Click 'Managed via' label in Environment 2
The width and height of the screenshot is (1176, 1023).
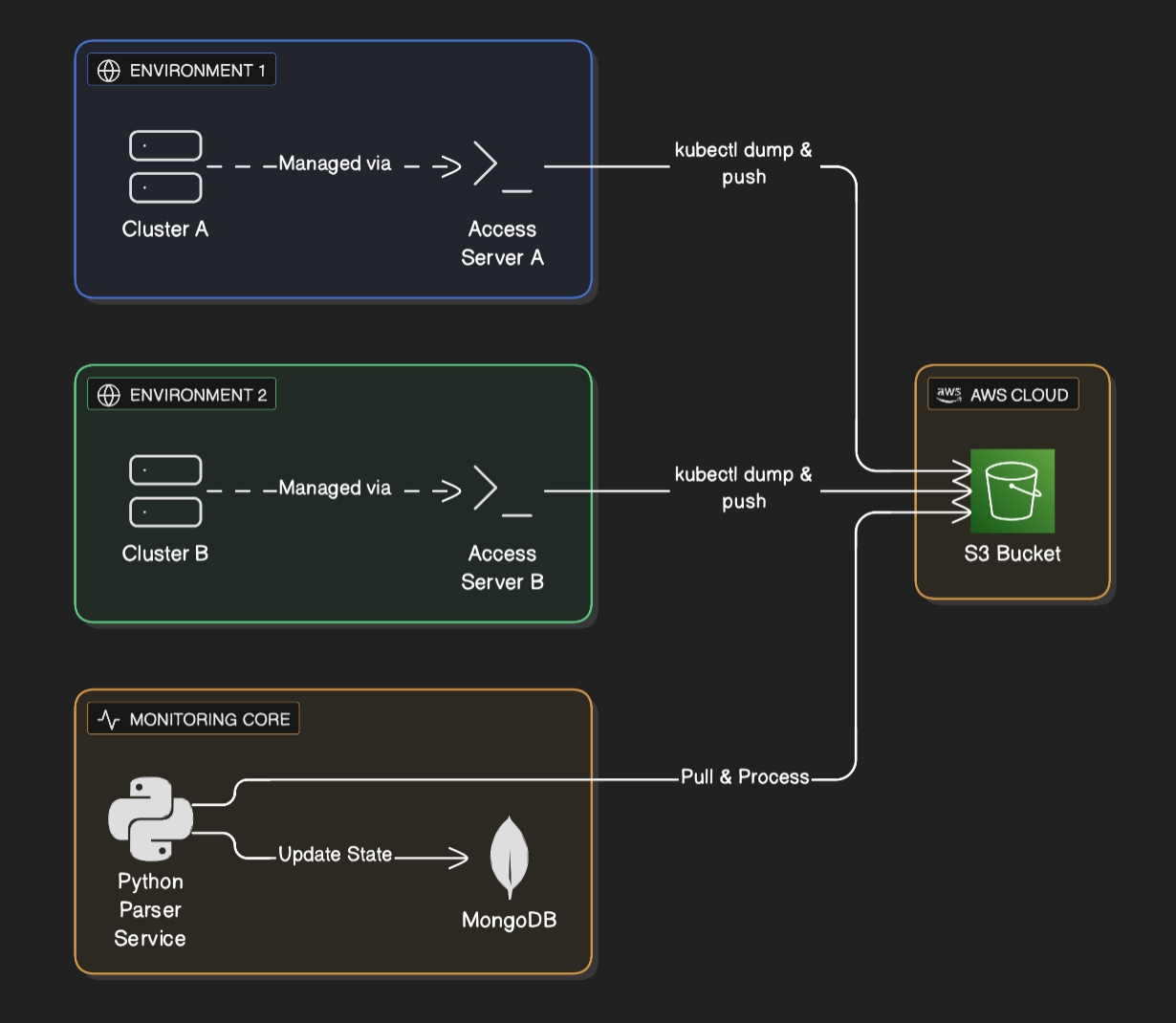tap(335, 488)
